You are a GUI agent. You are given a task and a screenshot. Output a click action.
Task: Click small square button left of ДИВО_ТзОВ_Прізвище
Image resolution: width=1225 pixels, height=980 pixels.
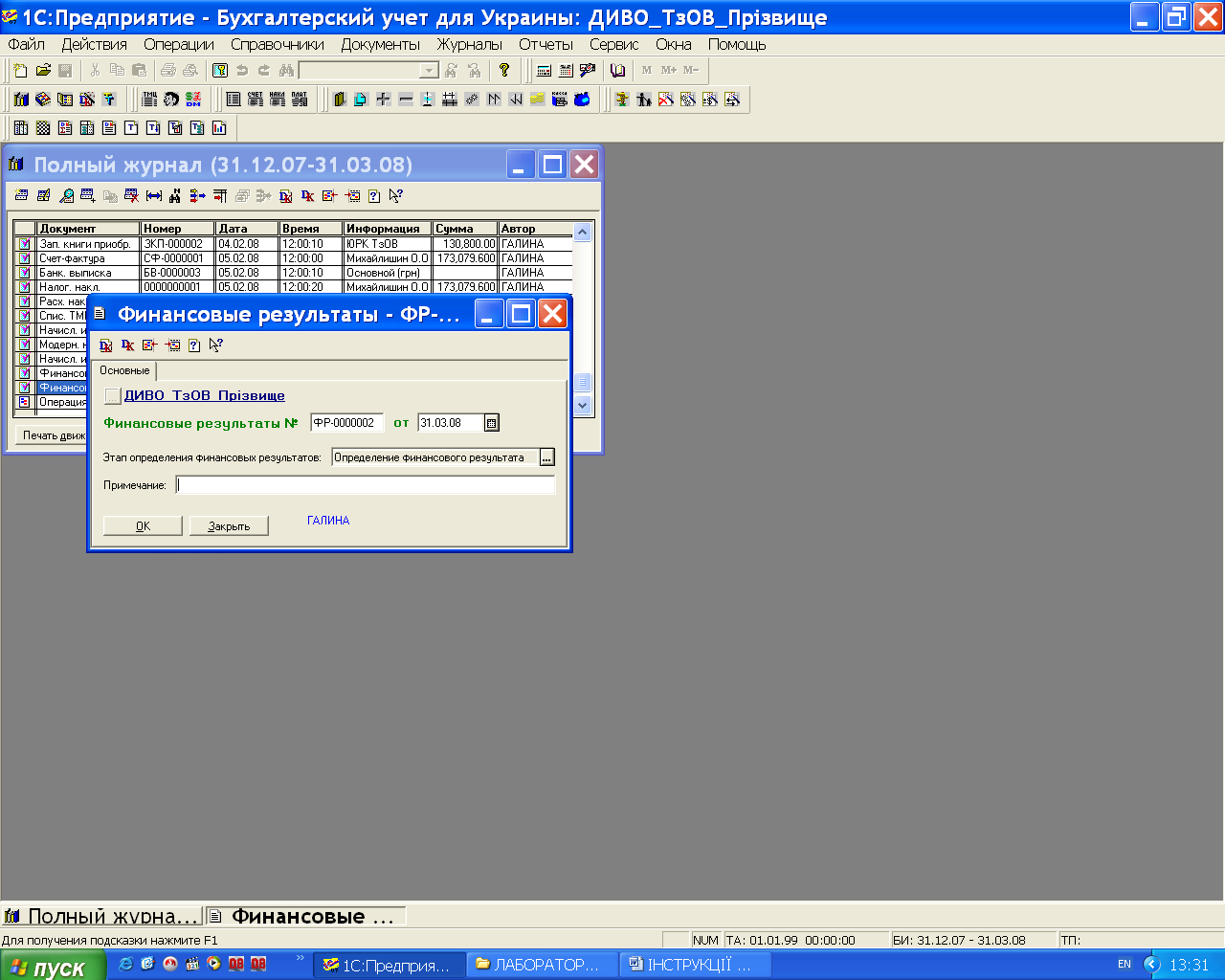pyautogui.click(x=113, y=395)
